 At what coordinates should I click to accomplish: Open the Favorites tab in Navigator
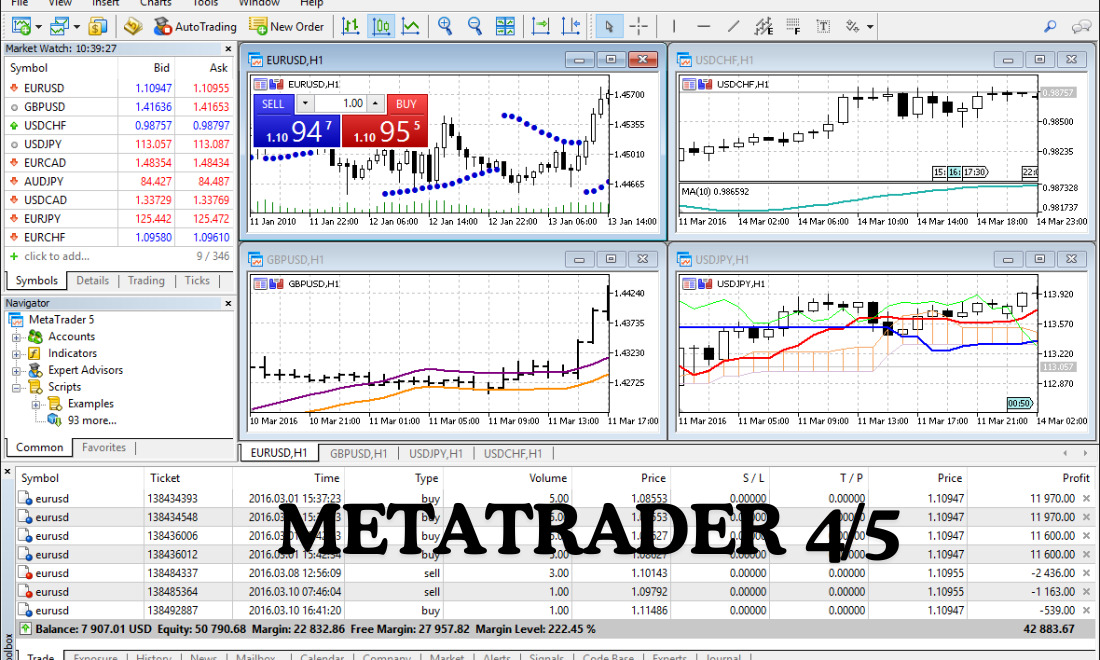pos(104,447)
